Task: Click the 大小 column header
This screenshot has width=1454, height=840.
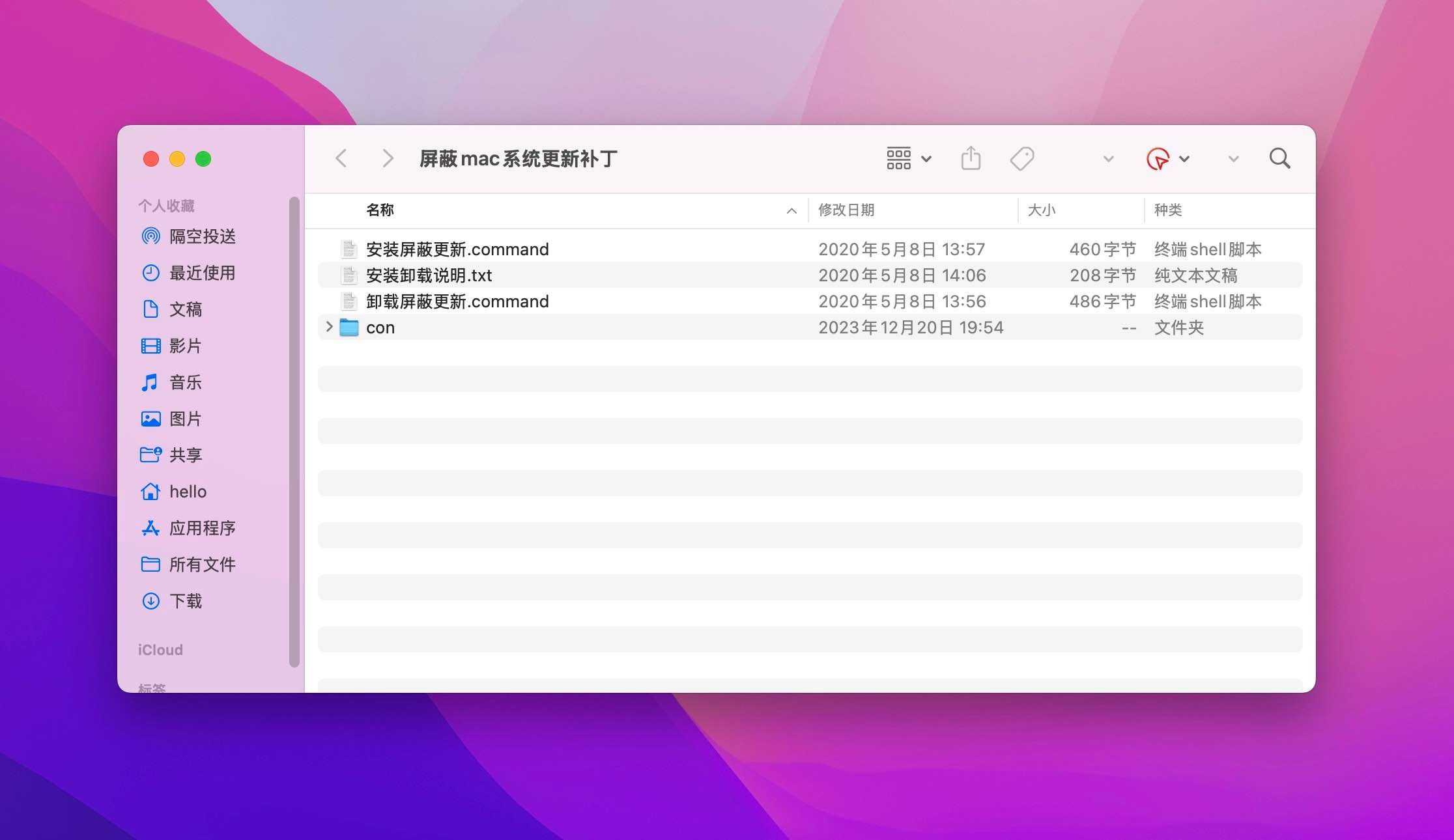Action: (x=1042, y=210)
